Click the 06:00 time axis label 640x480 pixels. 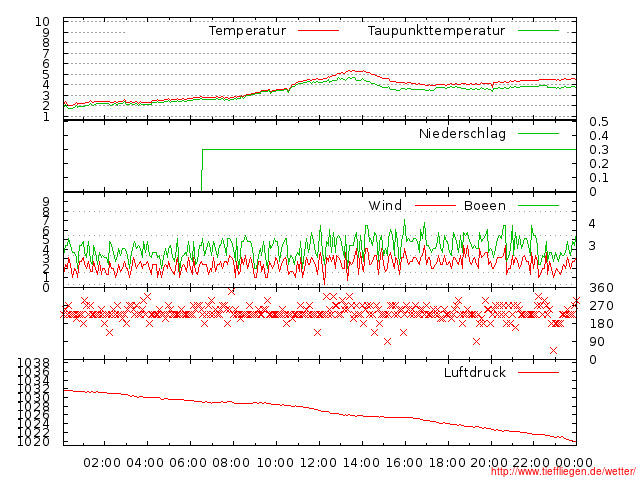click(x=188, y=463)
